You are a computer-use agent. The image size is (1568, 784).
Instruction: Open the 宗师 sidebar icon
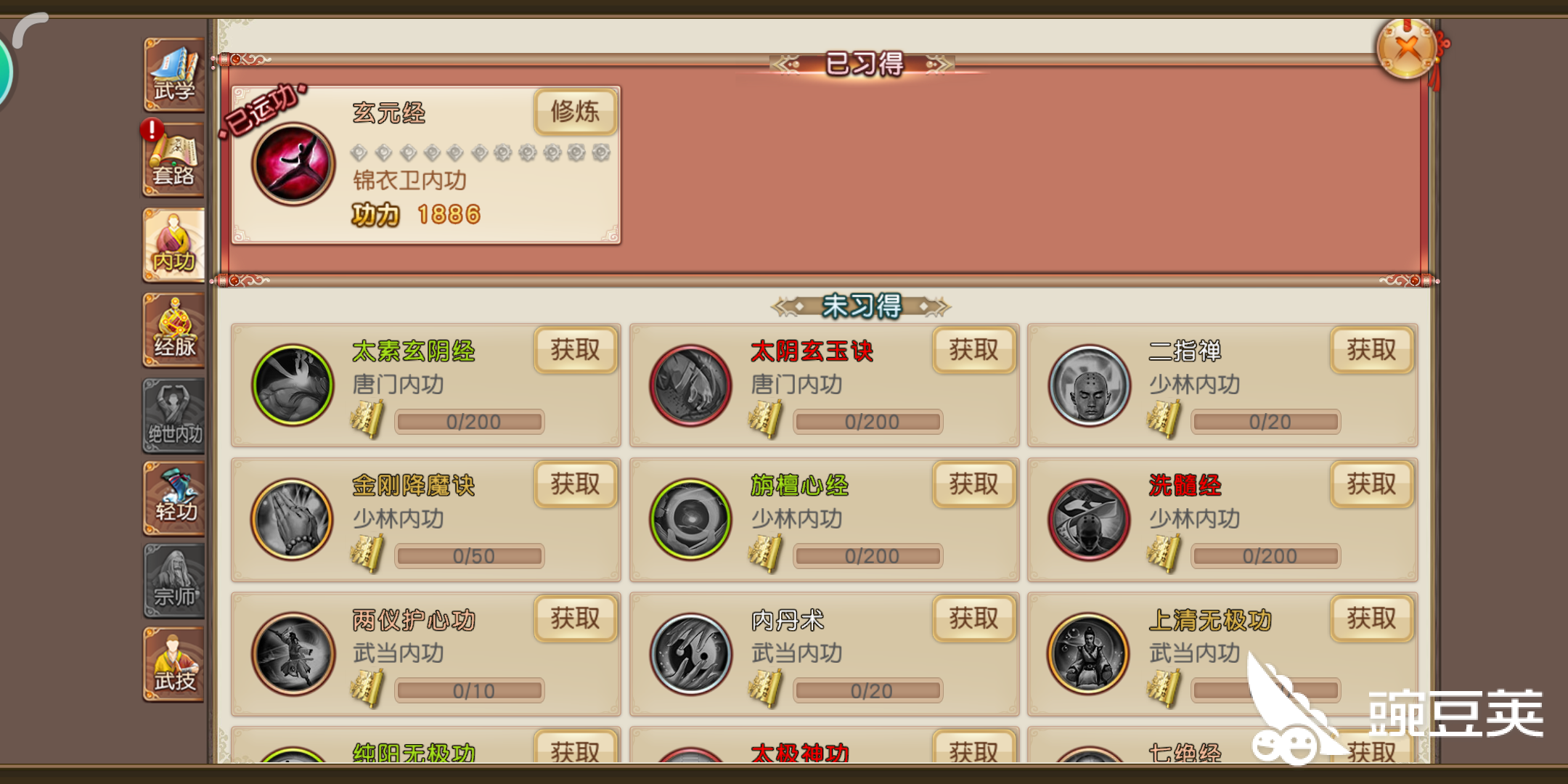tap(174, 581)
